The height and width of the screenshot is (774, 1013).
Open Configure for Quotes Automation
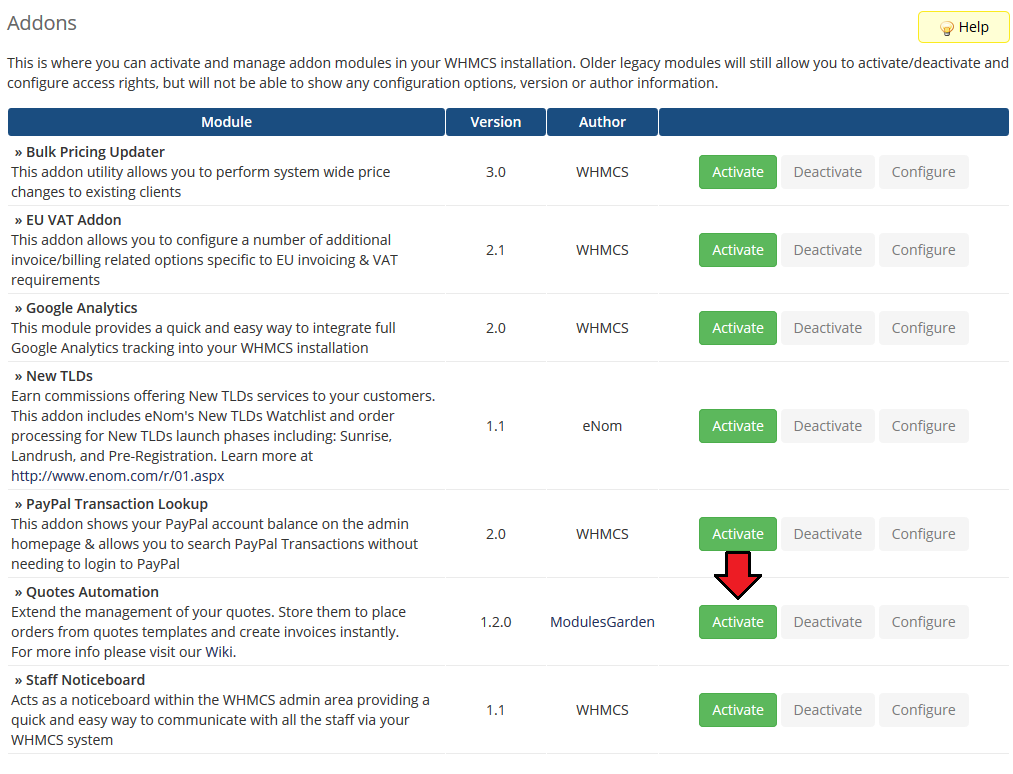pos(923,622)
